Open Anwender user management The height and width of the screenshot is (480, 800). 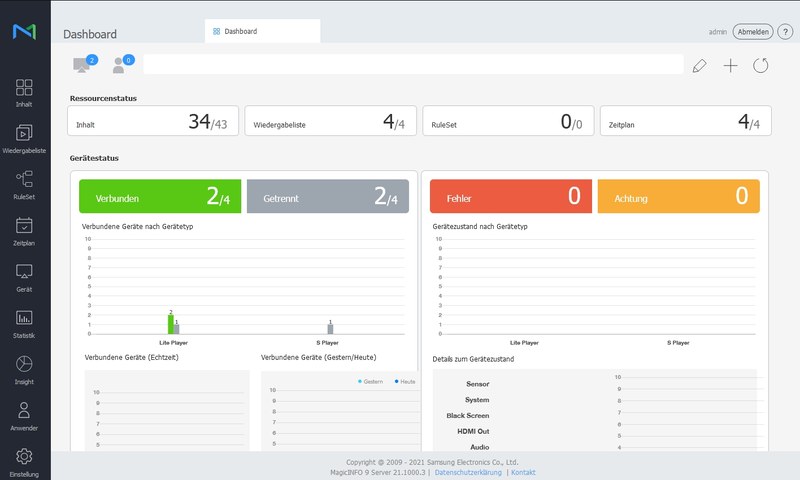tap(24, 415)
